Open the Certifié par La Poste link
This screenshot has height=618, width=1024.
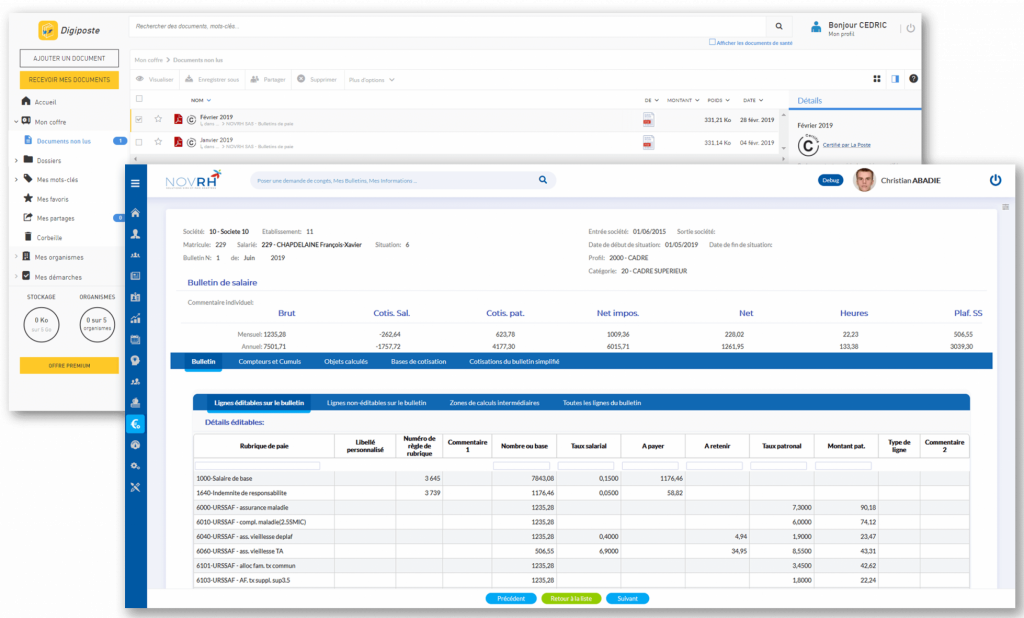pyautogui.click(x=846, y=145)
